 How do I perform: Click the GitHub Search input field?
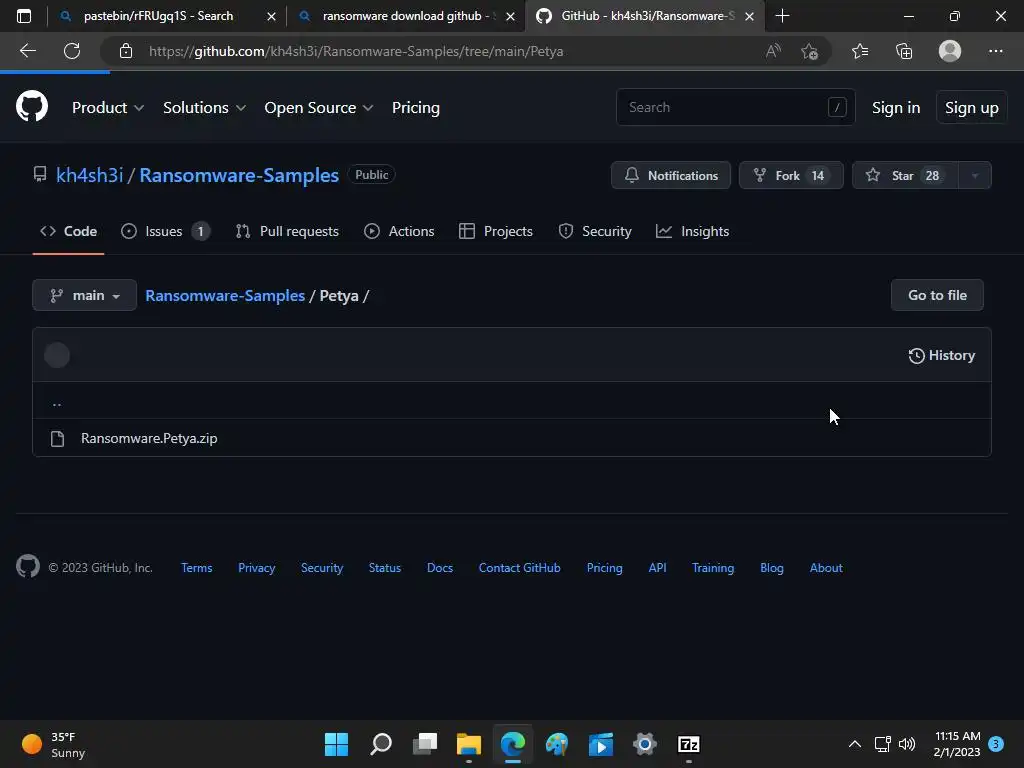735,107
